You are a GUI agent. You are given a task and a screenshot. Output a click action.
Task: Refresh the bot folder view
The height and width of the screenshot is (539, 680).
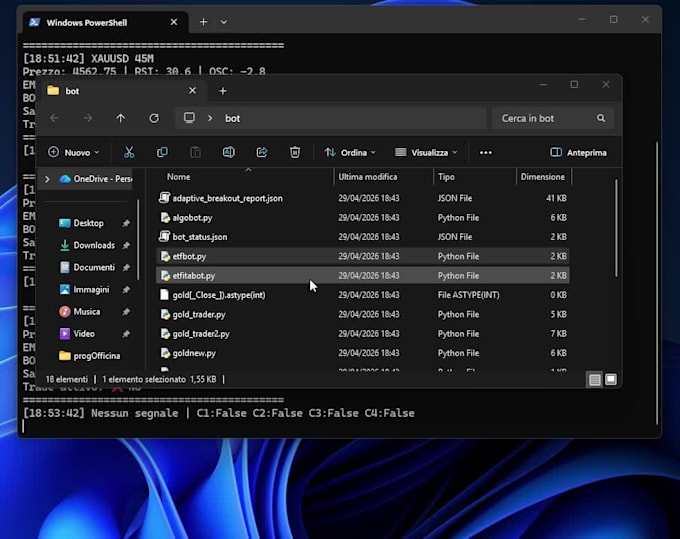pos(154,118)
